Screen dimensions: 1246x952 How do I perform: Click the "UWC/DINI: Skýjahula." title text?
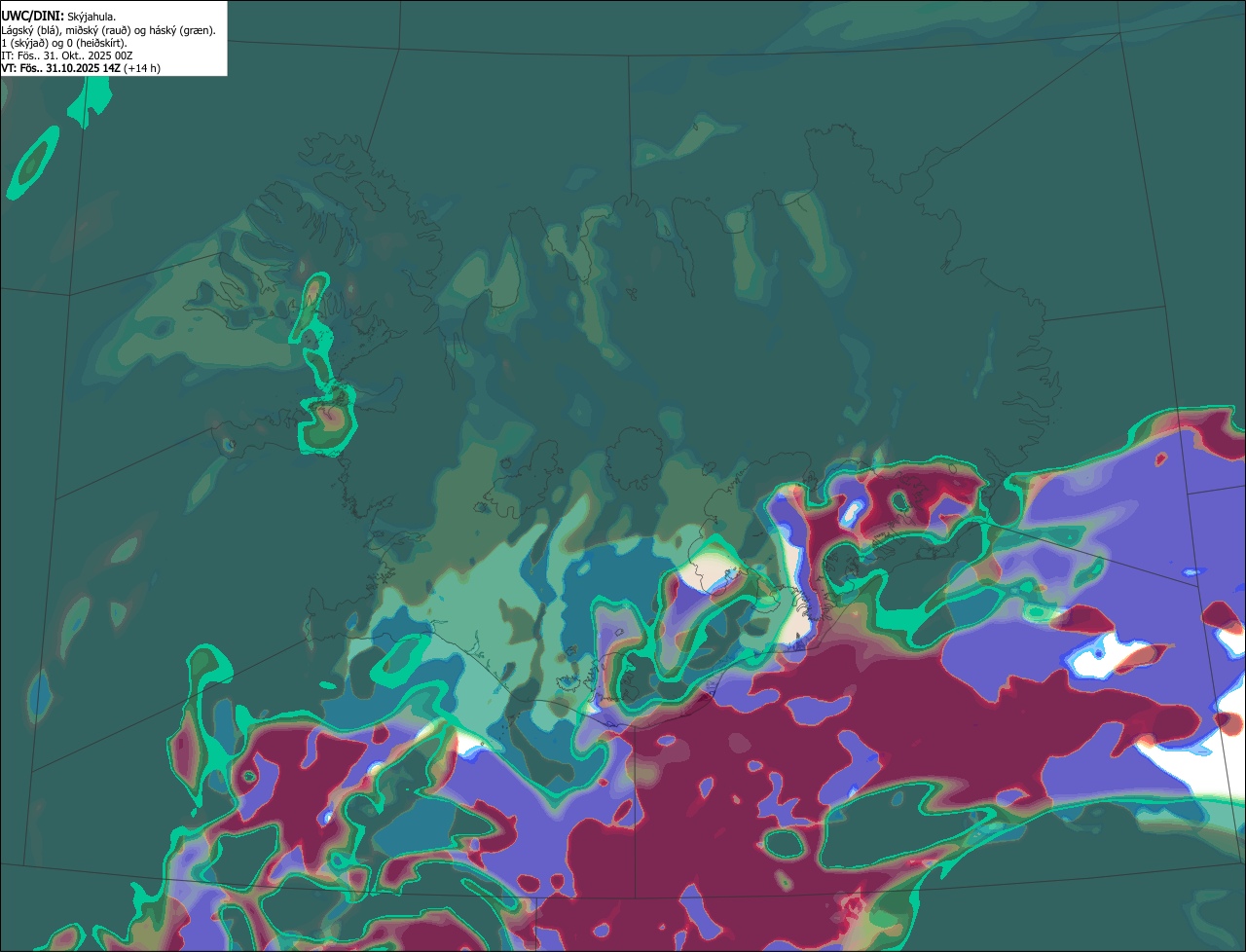click(x=58, y=16)
